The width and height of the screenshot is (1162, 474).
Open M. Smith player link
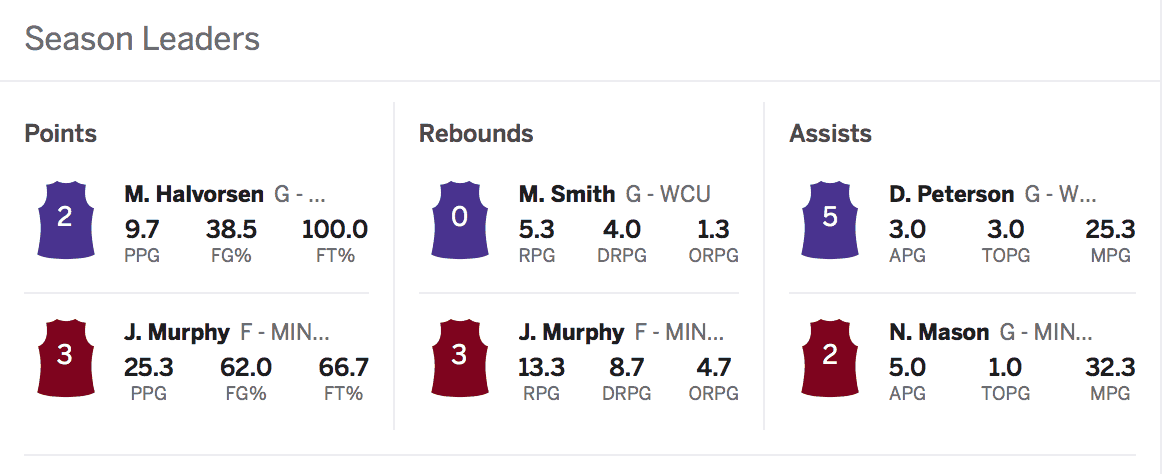pos(567,195)
